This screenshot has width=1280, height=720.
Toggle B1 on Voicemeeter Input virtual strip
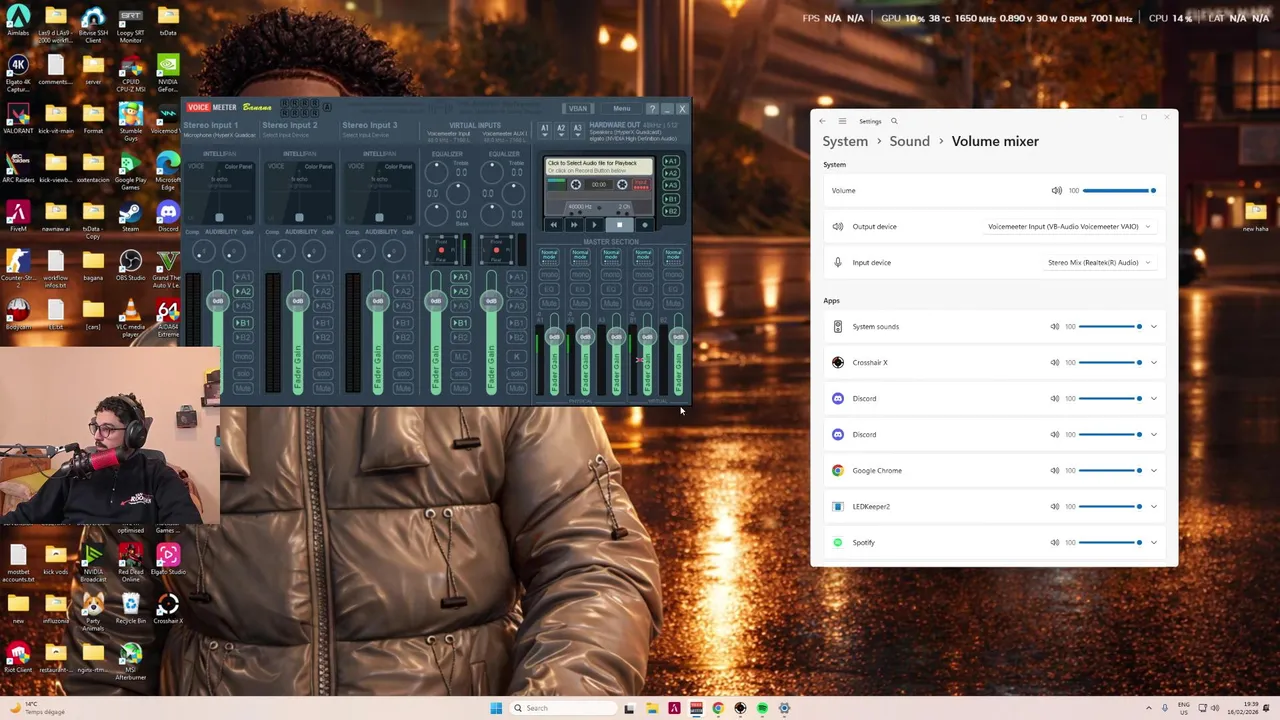coord(460,322)
